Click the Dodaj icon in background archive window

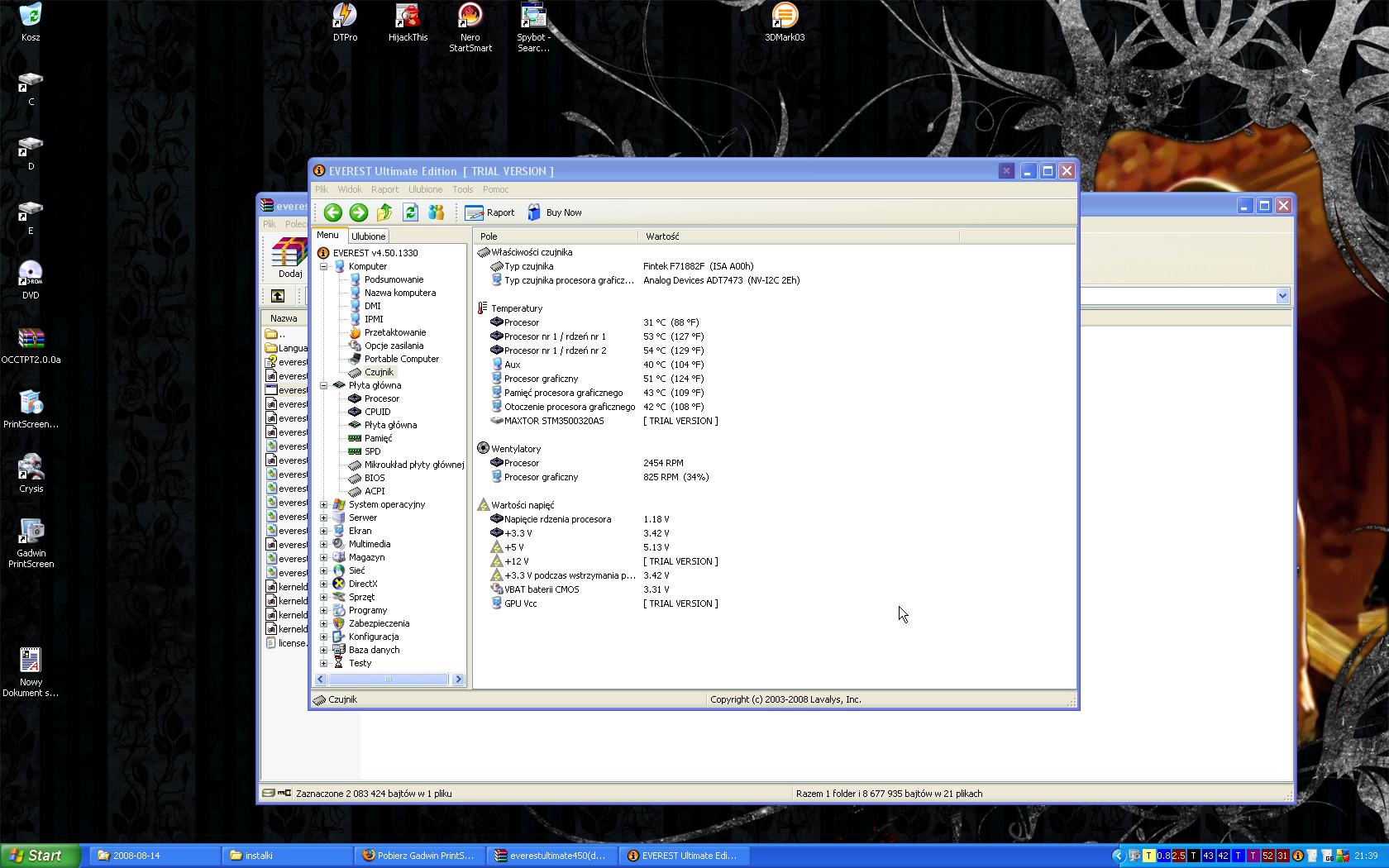(x=289, y=258)
